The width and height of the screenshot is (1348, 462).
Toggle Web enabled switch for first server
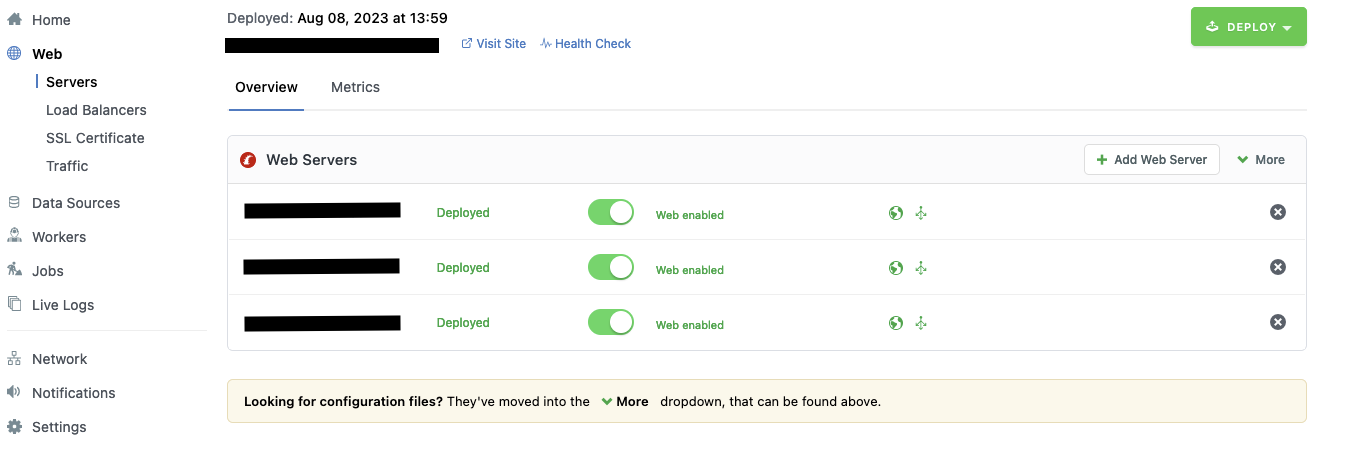click(x=611, y=212)
